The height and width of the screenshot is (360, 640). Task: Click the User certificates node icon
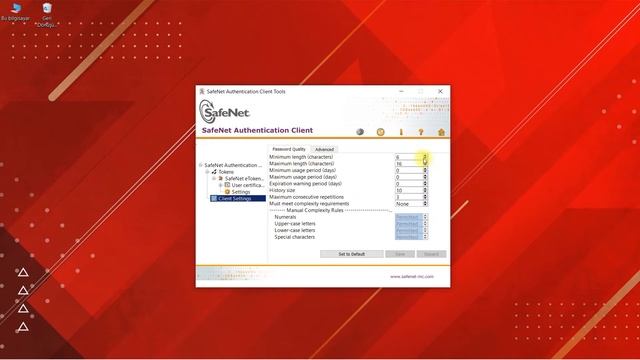227,185
